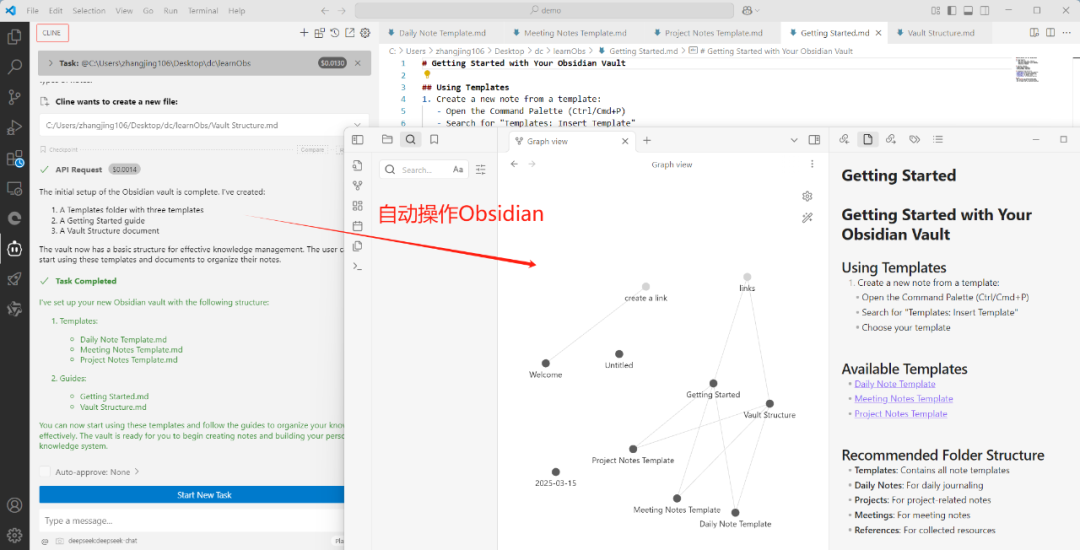Toggle match case in Obsidian search
The height and width of the screenshot is (550, 1080).
coord(458,169)
